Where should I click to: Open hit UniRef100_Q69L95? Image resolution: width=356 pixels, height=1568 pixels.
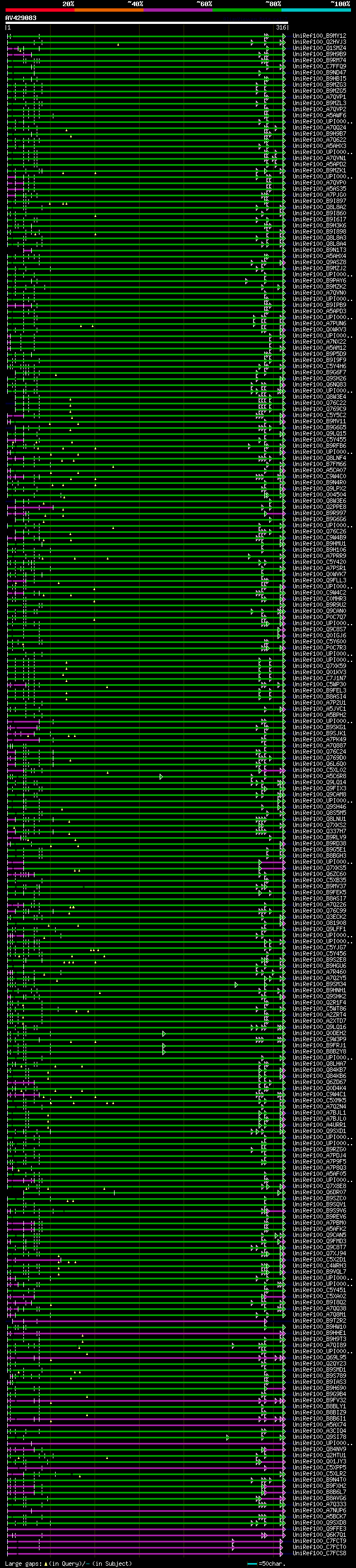click(319, 1357)
